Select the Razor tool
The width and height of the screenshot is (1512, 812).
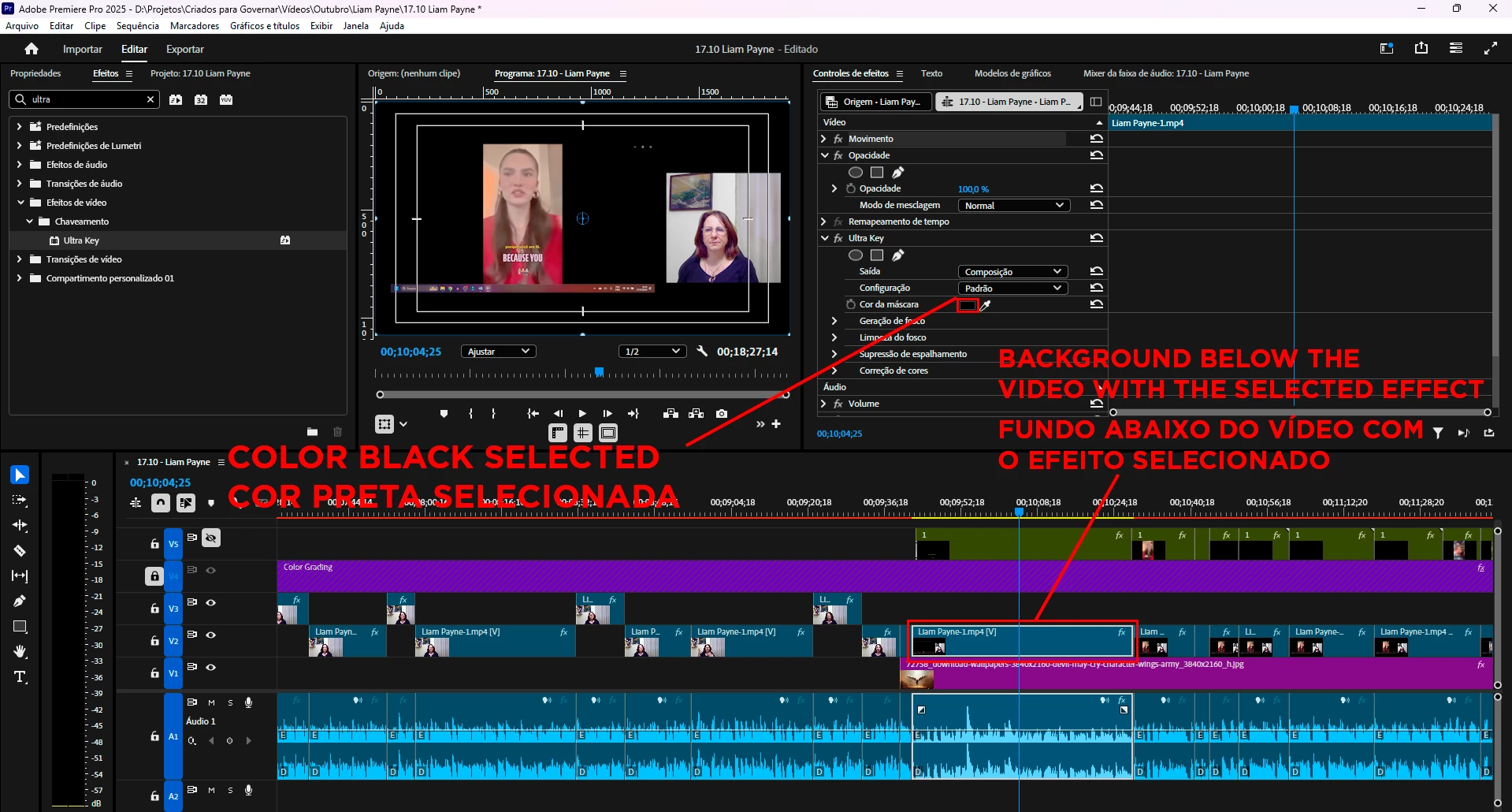20,550
